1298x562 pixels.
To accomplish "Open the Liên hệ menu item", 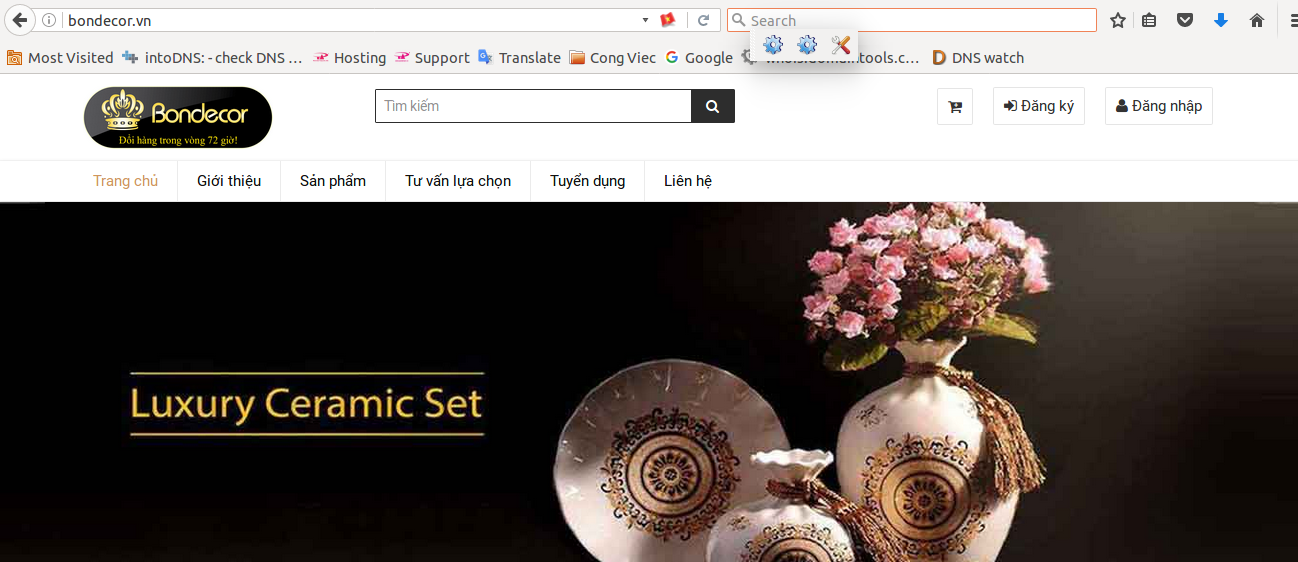I will pos(688,181).
